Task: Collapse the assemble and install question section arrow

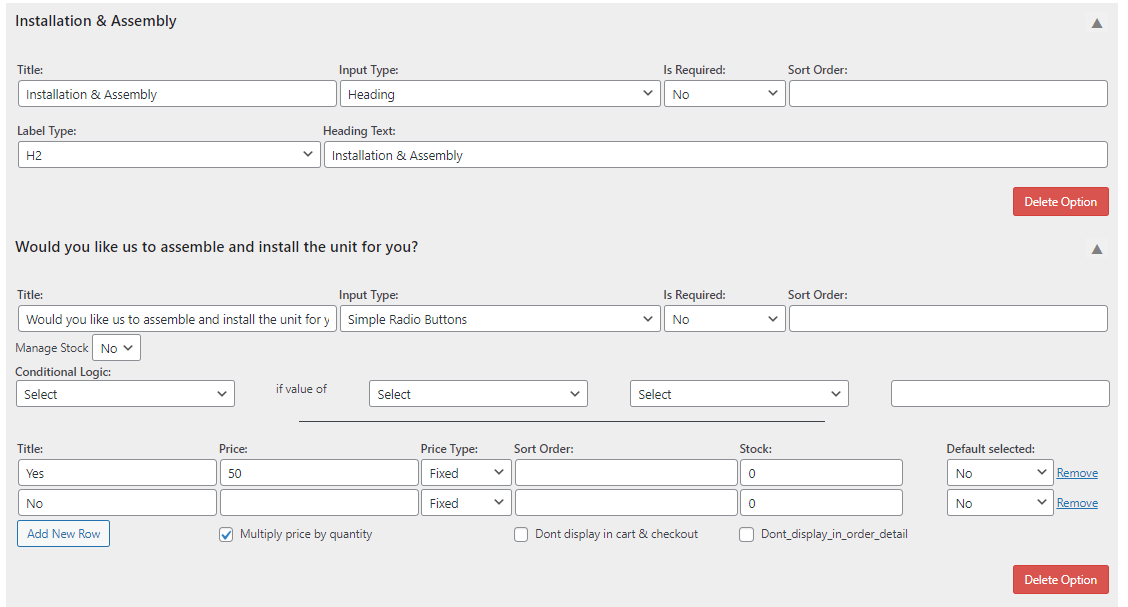Action: pyautogui.click(x=1096, y=250)
